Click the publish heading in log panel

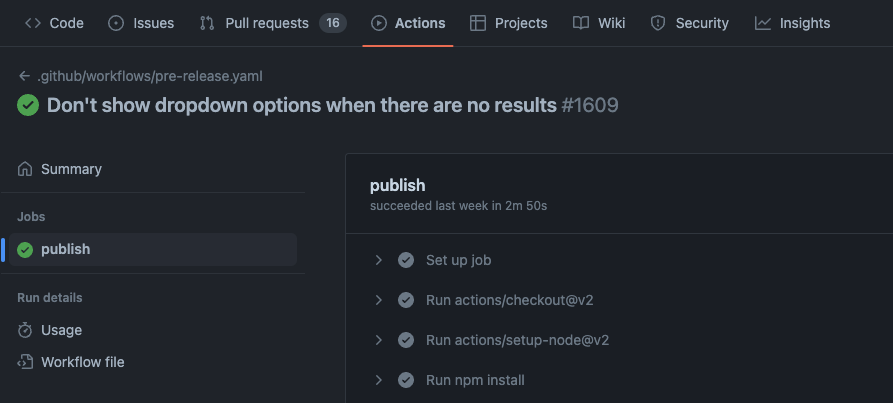398,186
